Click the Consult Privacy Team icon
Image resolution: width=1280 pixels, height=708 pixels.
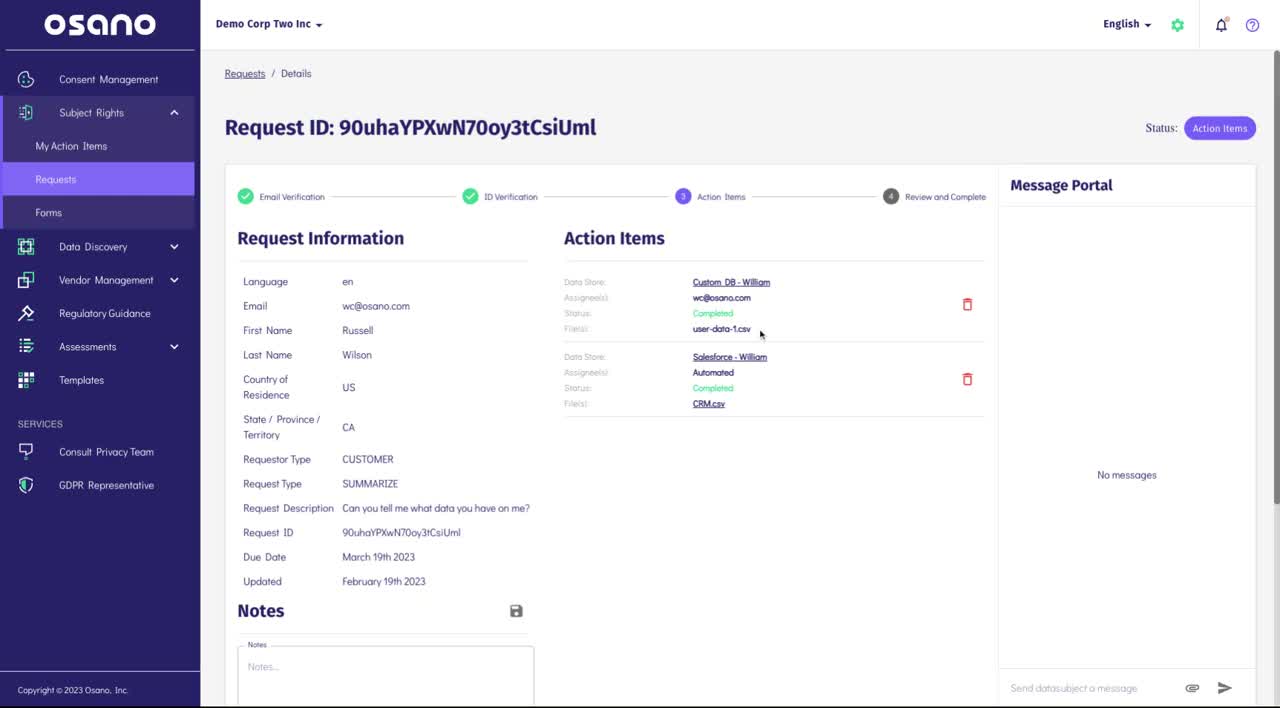pos(26,452)
